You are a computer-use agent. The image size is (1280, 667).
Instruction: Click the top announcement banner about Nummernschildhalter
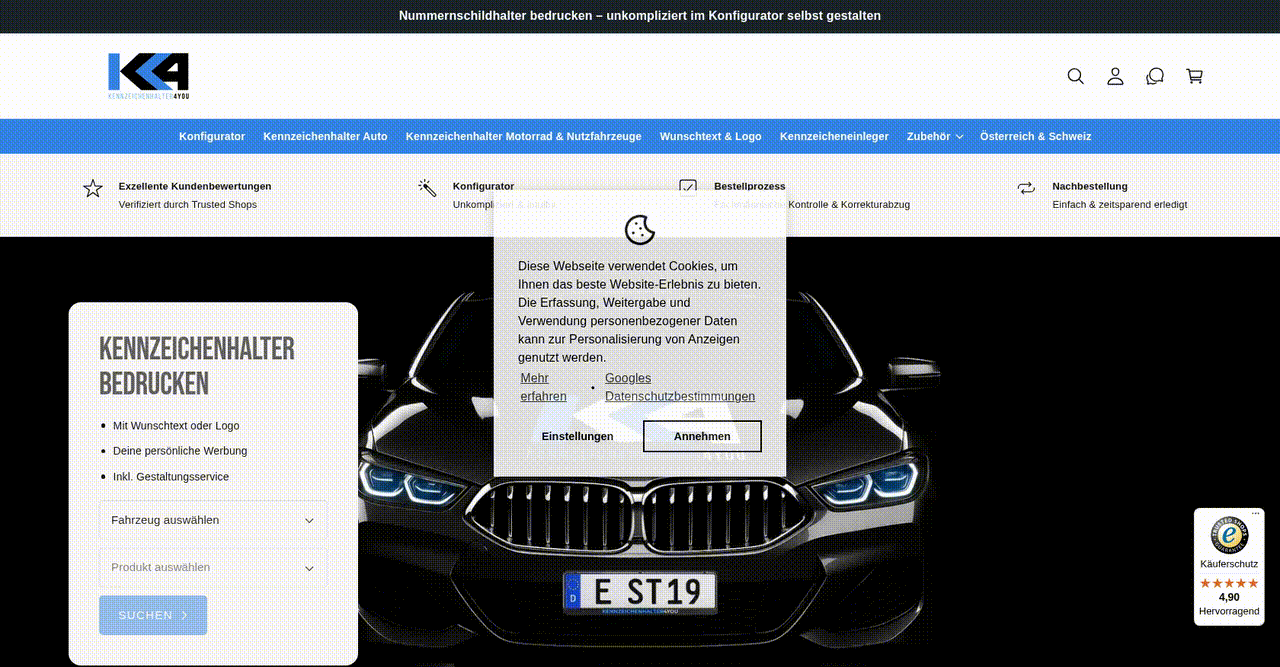[x=640, y=16]
